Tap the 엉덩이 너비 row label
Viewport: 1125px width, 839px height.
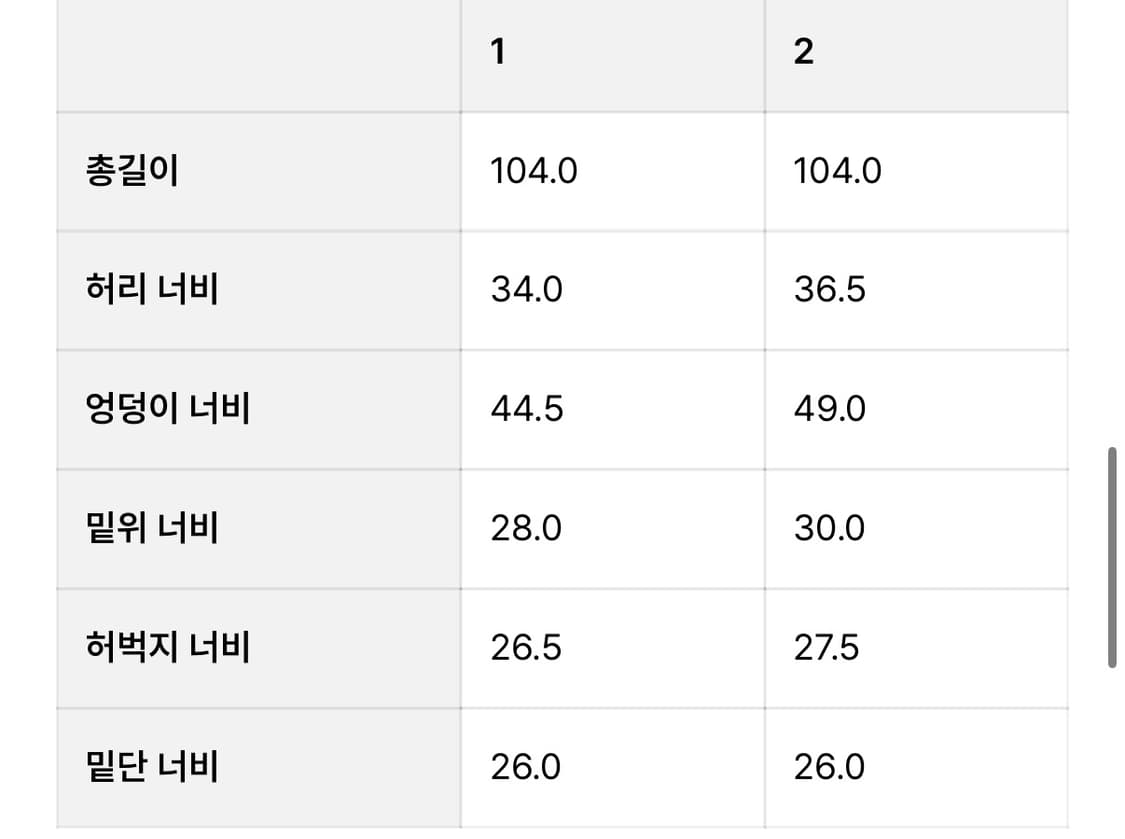tap(168, 409)
